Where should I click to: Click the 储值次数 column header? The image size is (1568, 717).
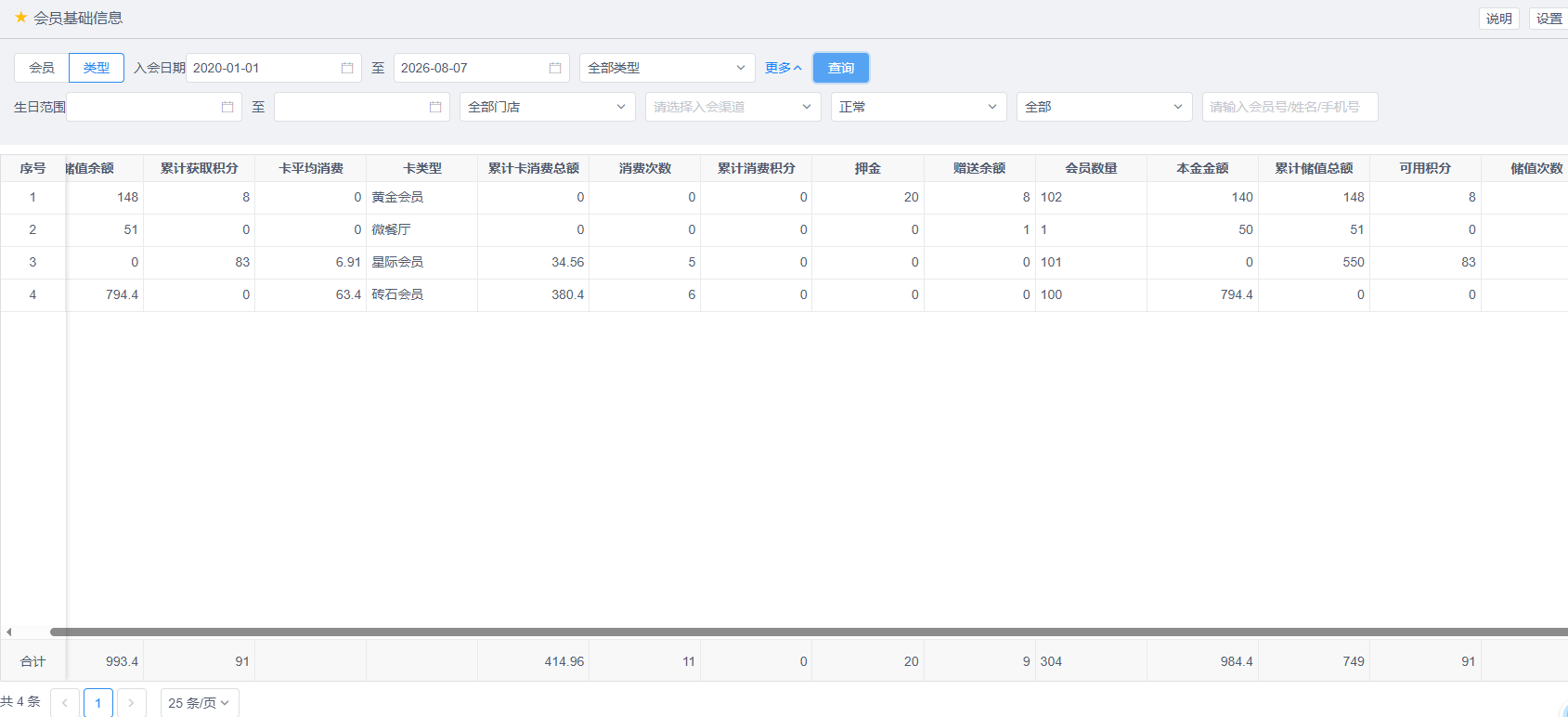tap(1524, 168)
